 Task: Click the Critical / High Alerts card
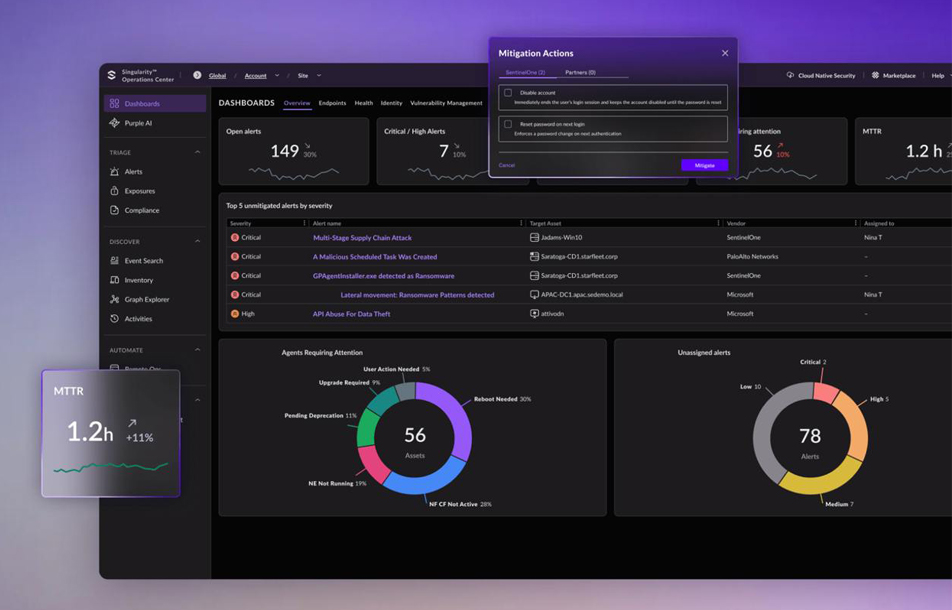[x=432, y=151]
